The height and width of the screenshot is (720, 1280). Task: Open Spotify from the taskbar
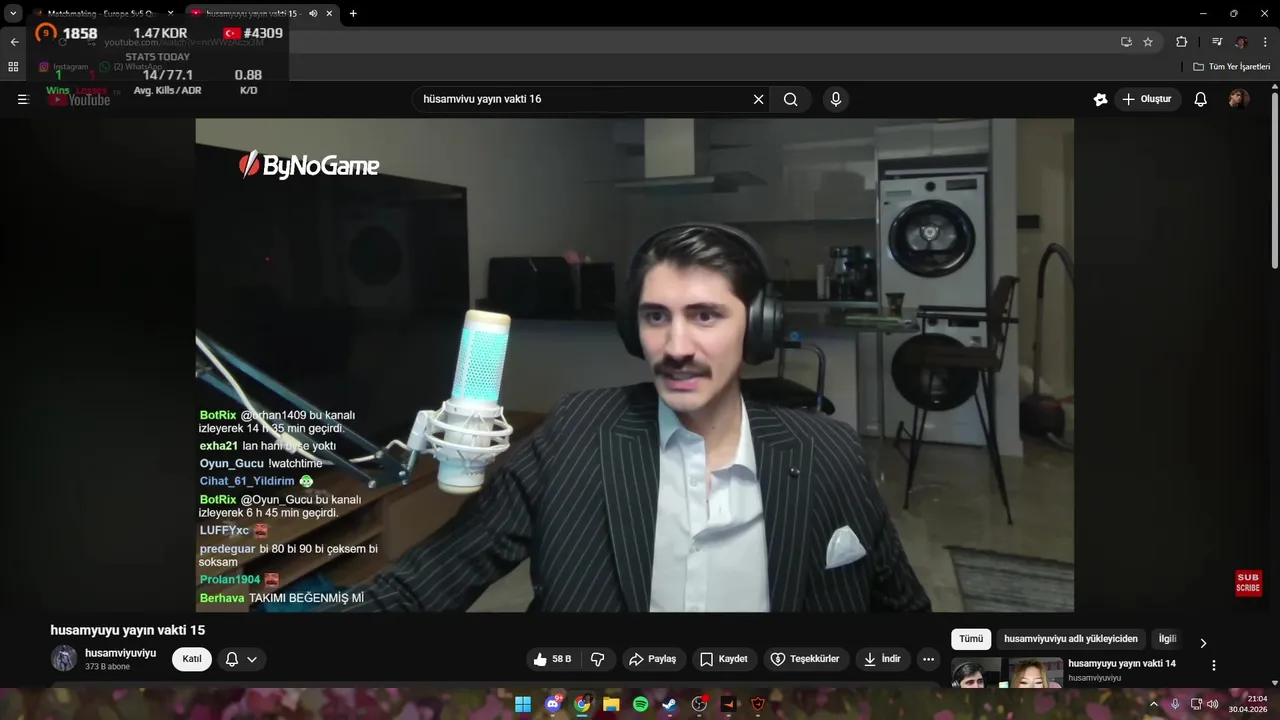coord(641,704)
